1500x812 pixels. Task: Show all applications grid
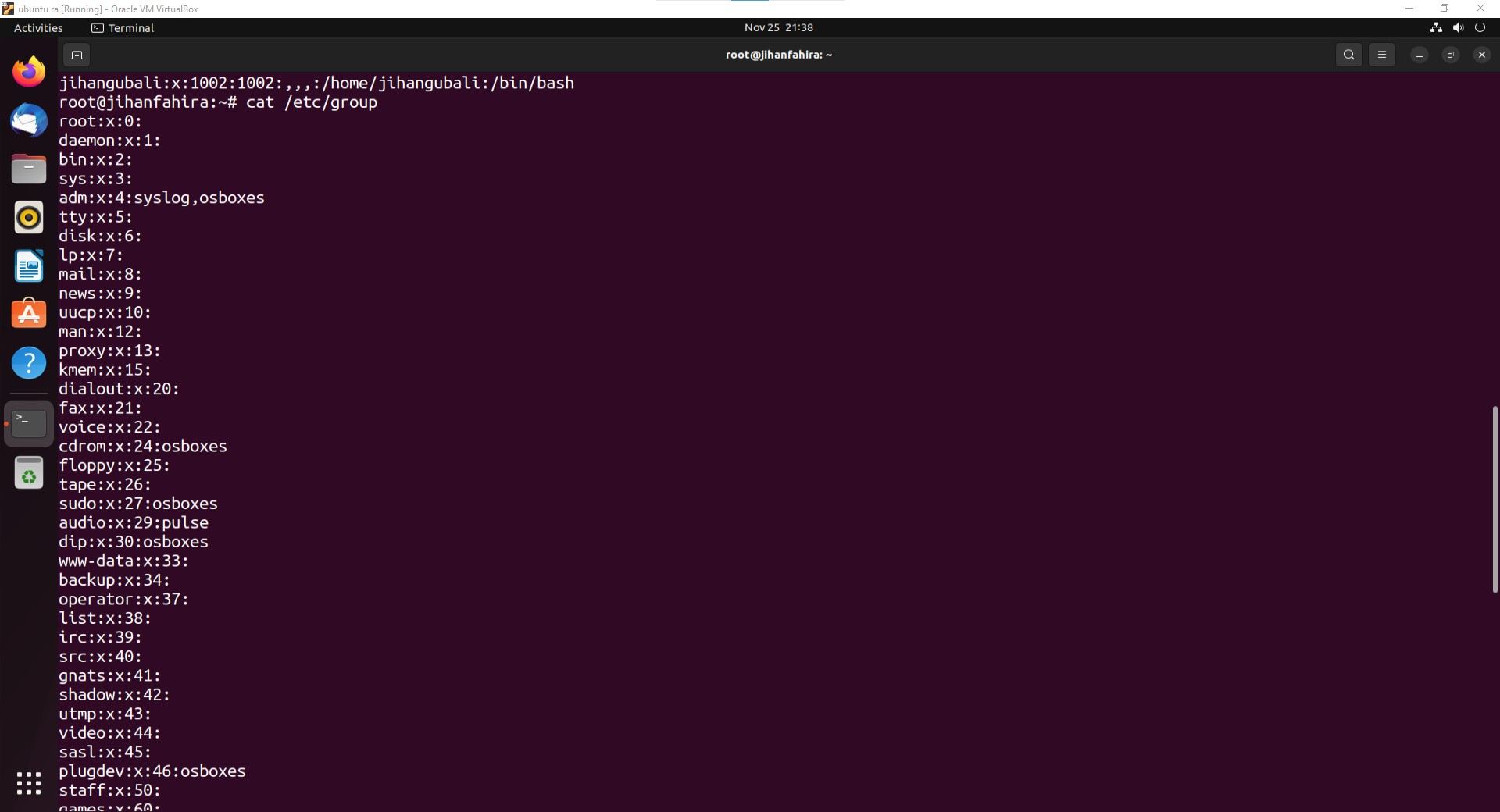point(29,783)
